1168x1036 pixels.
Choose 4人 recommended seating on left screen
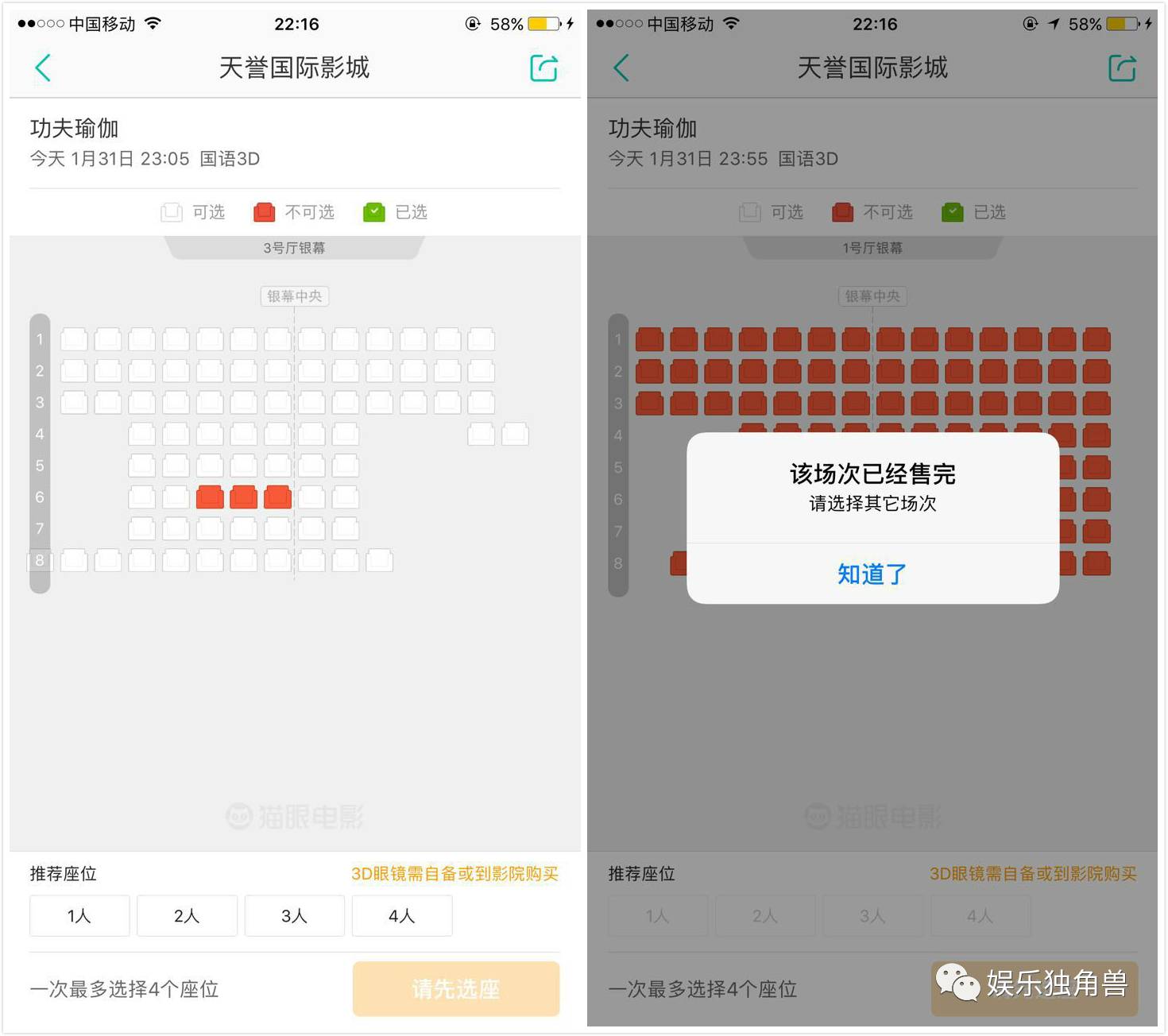pos(402,916)
